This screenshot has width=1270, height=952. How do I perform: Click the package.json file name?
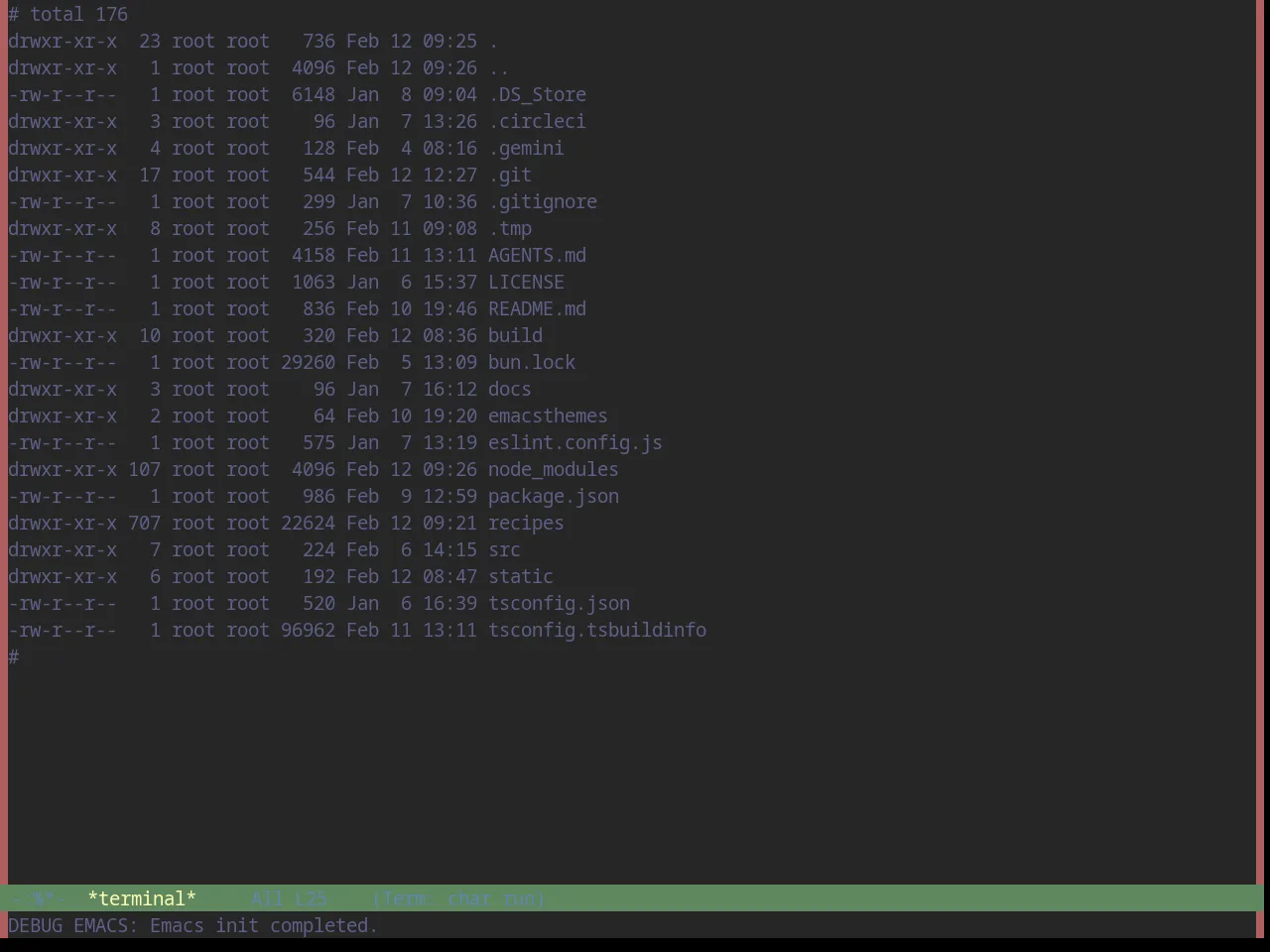554,496
